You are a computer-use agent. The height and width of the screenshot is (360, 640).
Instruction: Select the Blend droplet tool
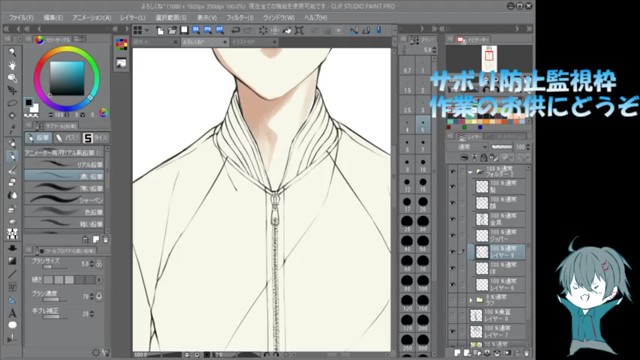(12, 195)
